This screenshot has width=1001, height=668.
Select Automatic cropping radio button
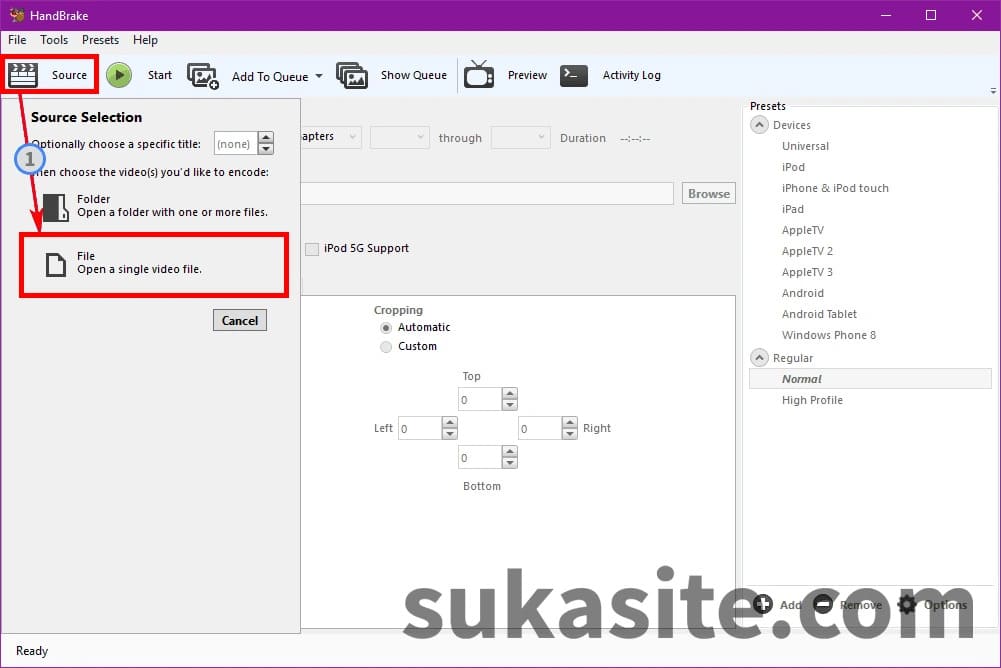[386, 328]
